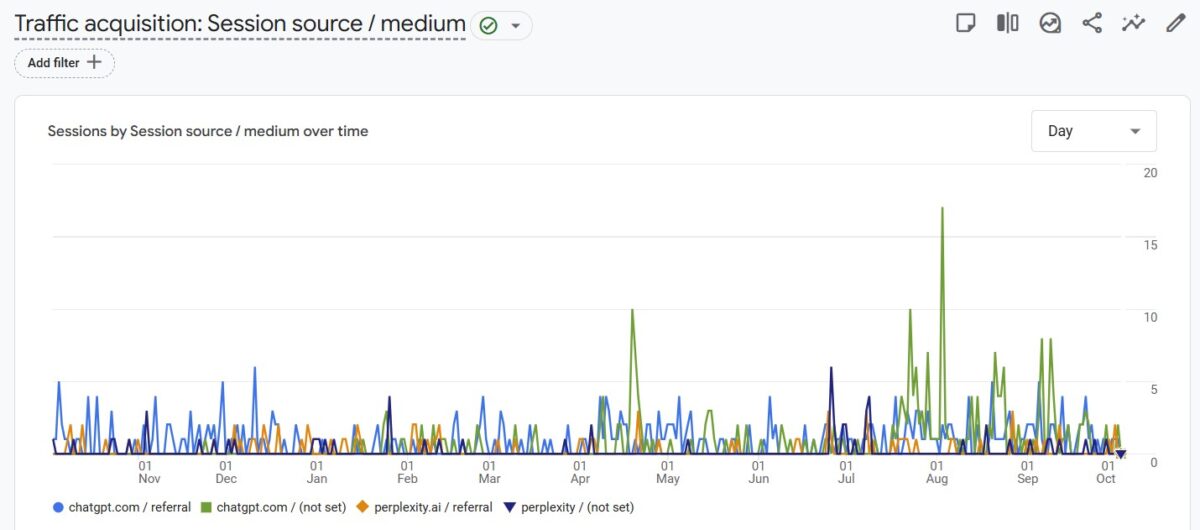Open Insights sparkle line icon
1200x530 pixels.
click(x=1133, y=23)
